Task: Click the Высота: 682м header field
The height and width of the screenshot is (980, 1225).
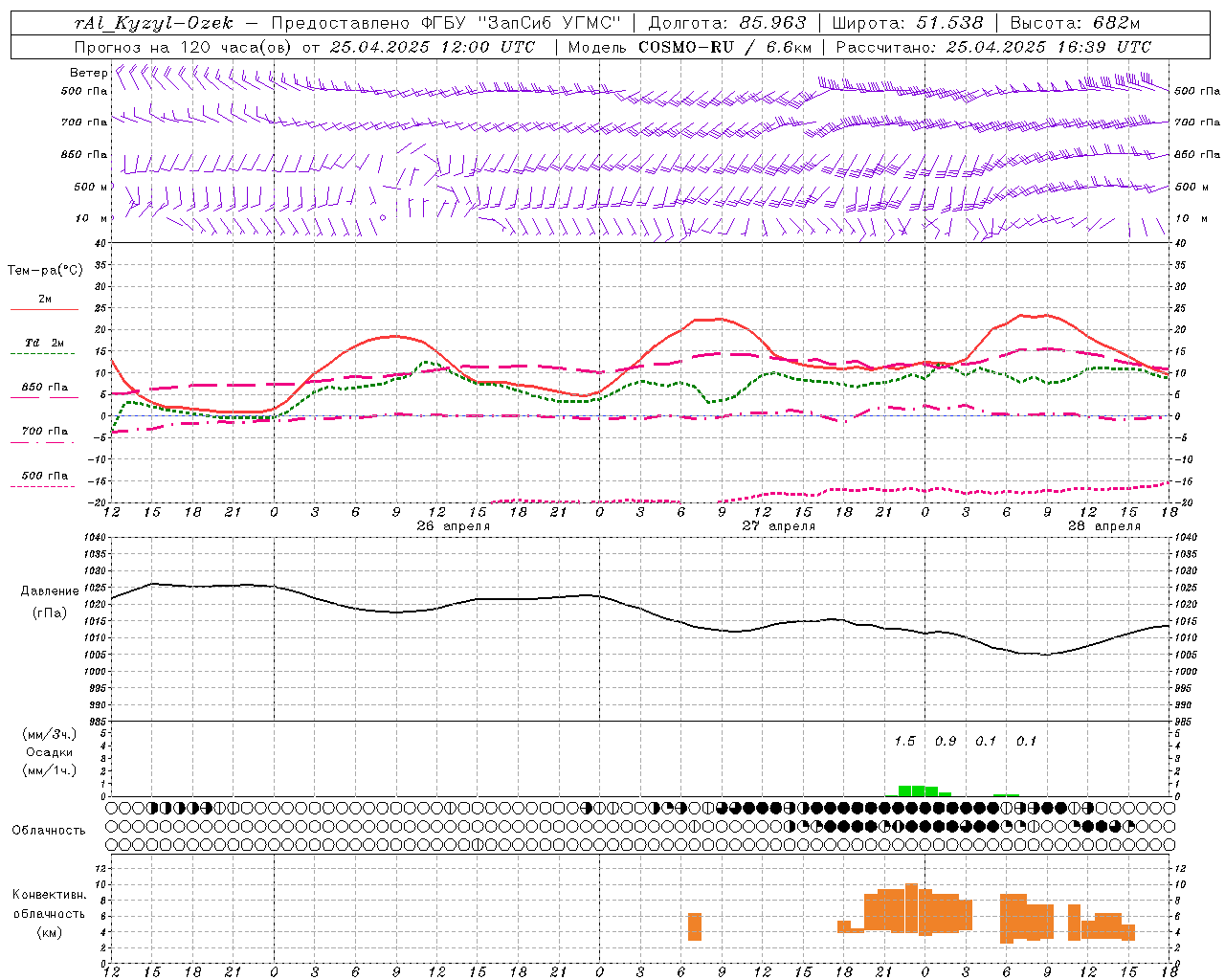Action: pos(1076,23)
